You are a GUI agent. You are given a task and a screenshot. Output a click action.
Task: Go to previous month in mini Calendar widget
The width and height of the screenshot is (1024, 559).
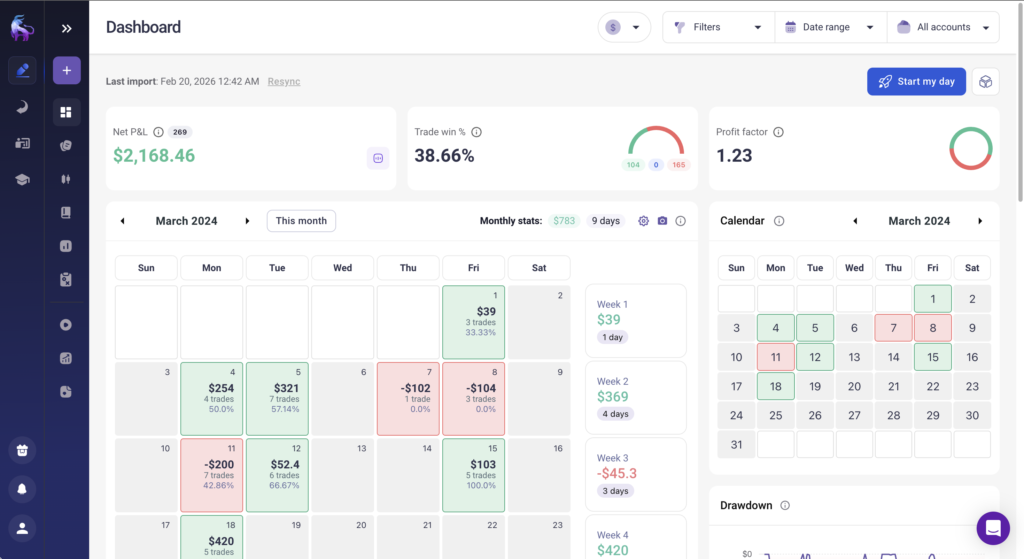tap(855, 221)
